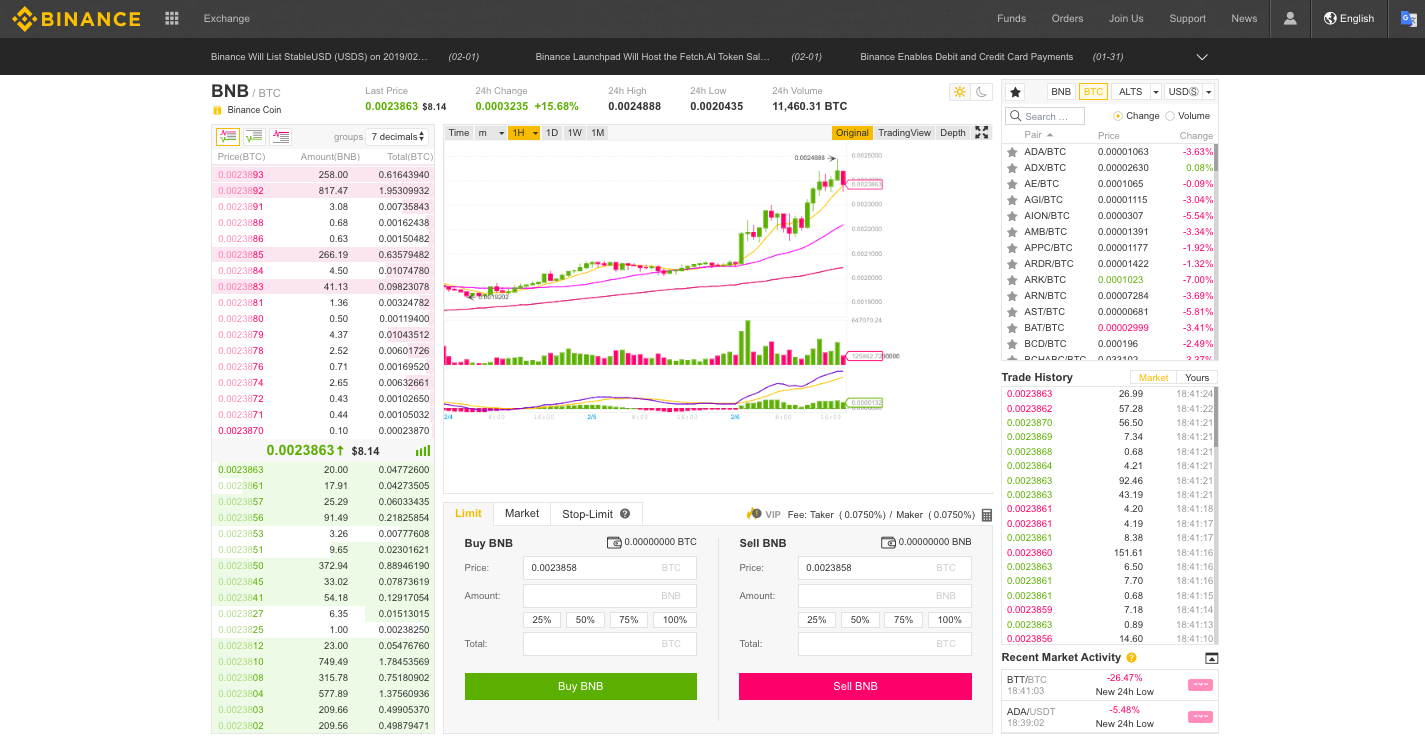Show Yours tab in Trade History
This screenshot has height=740, width=1425.
(1197, 377)
